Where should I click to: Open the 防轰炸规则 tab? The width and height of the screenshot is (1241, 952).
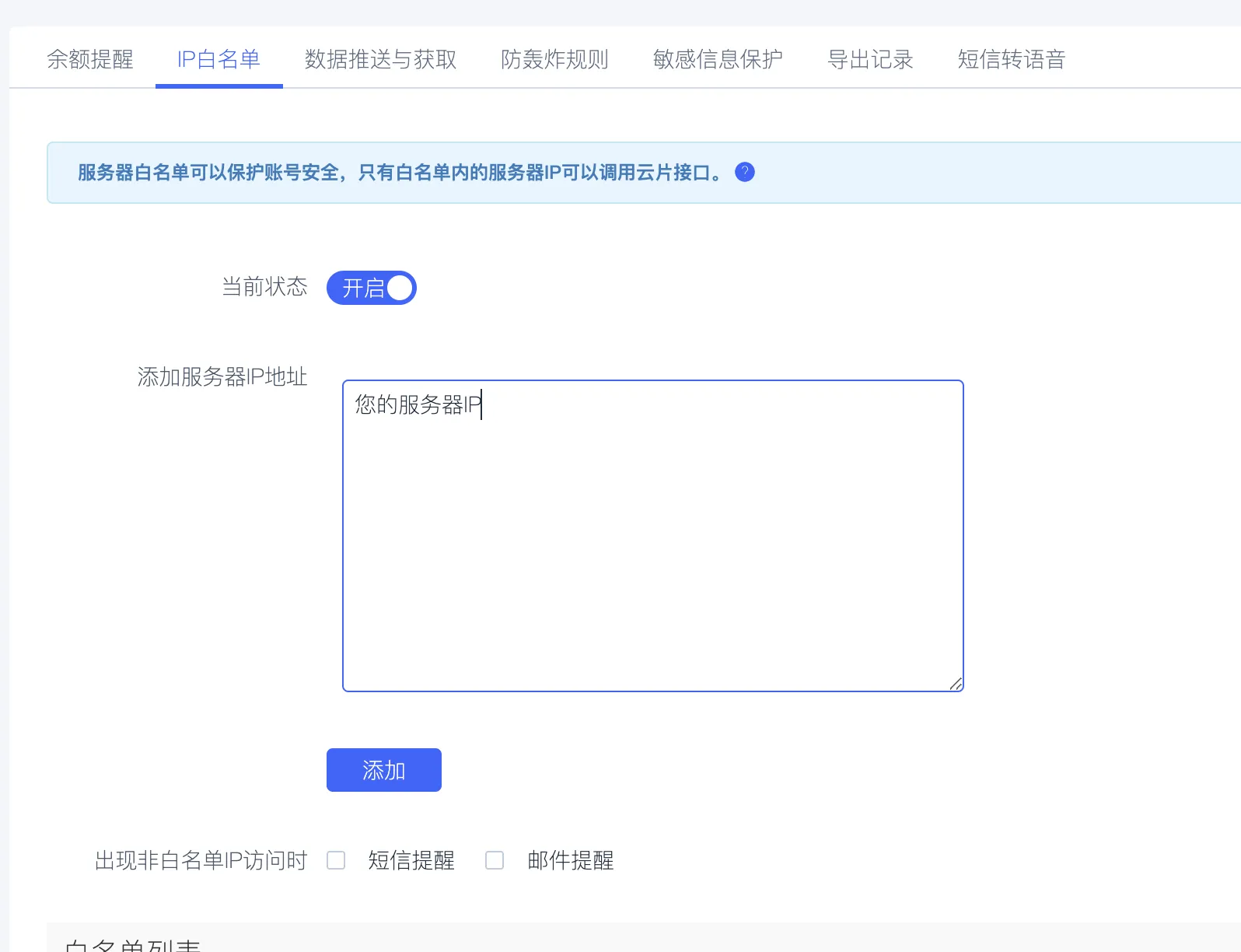555,59
